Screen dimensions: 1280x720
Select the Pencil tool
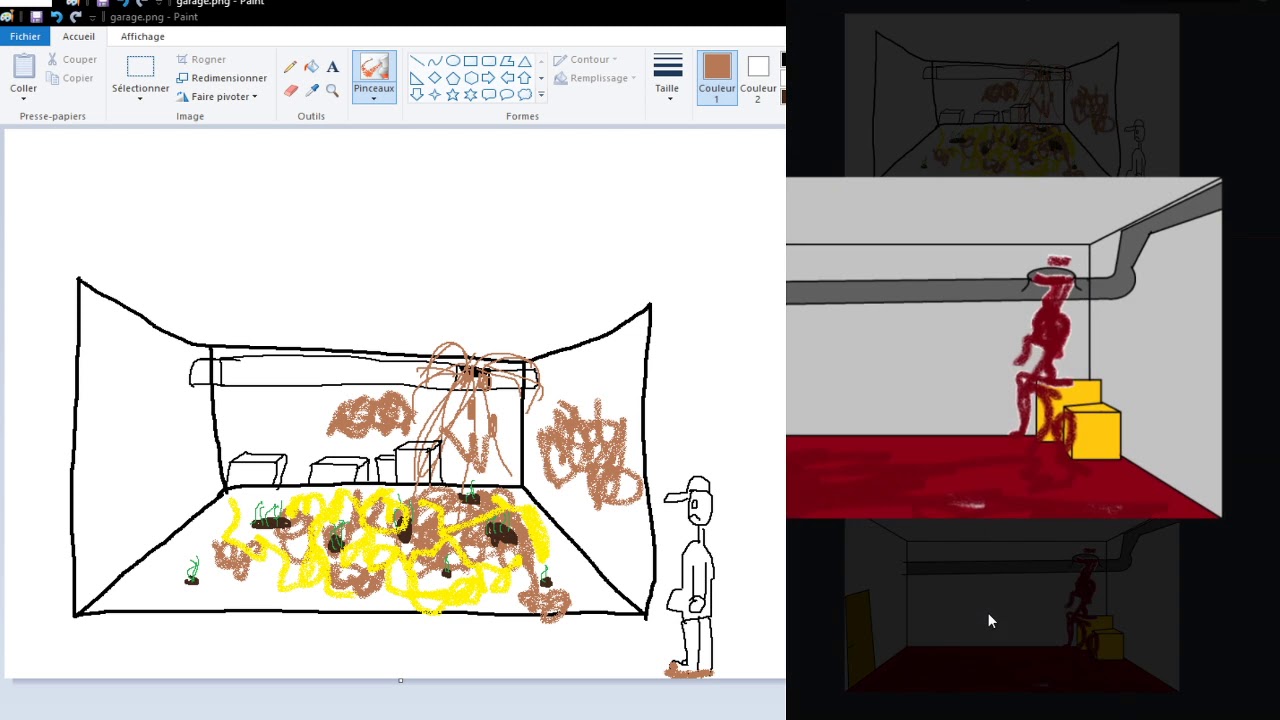tap(290, 67)
